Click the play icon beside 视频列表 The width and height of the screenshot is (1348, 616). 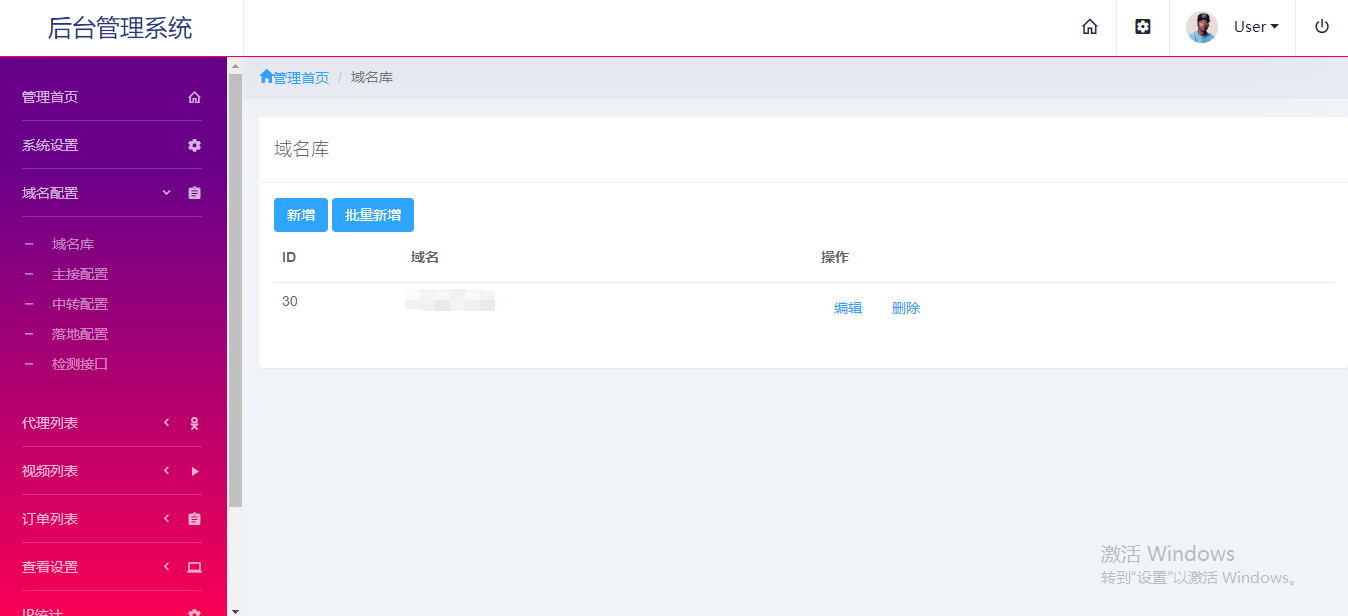pos(195,471)
